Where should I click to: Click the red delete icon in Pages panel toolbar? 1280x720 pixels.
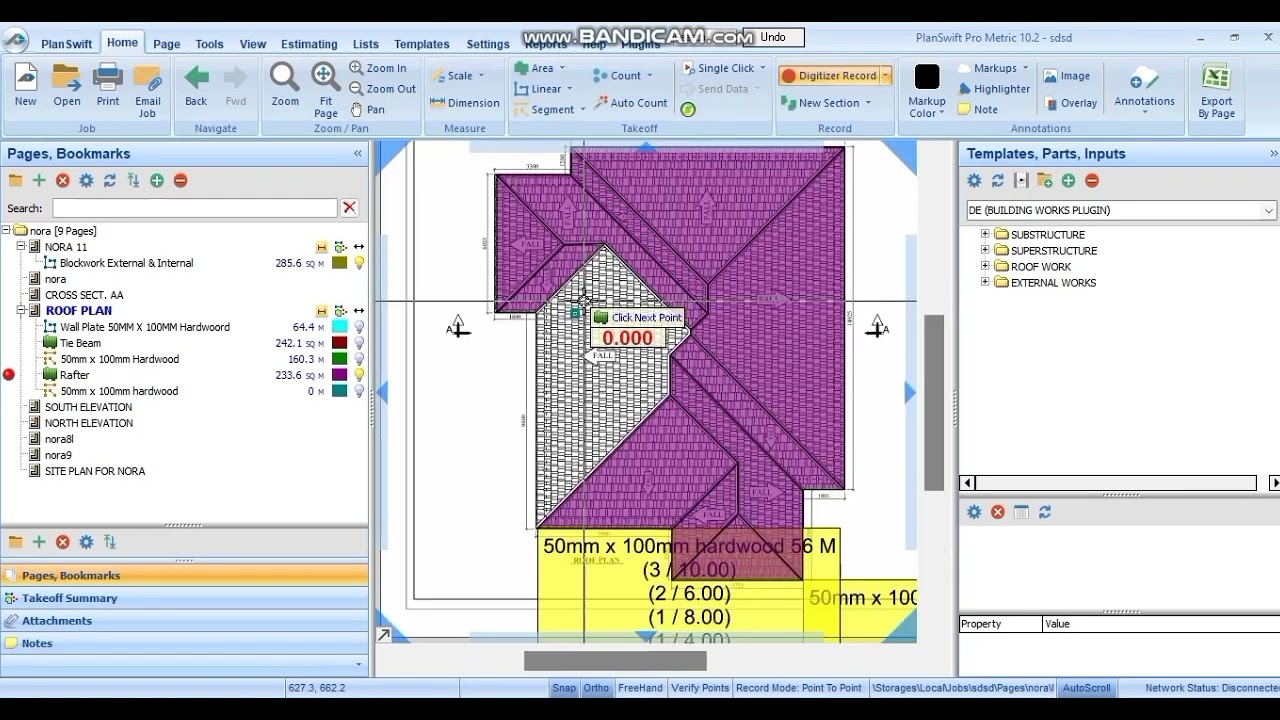[62, 181]
